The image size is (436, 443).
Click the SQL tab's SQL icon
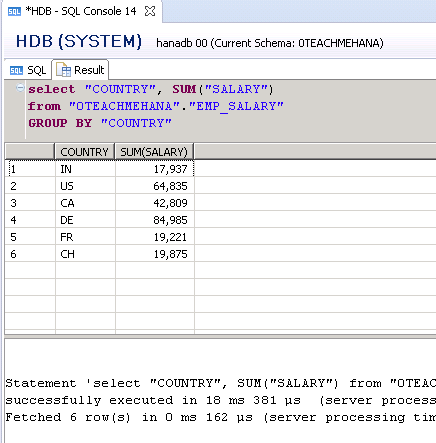pyautogui.click(x=16, y=70)
